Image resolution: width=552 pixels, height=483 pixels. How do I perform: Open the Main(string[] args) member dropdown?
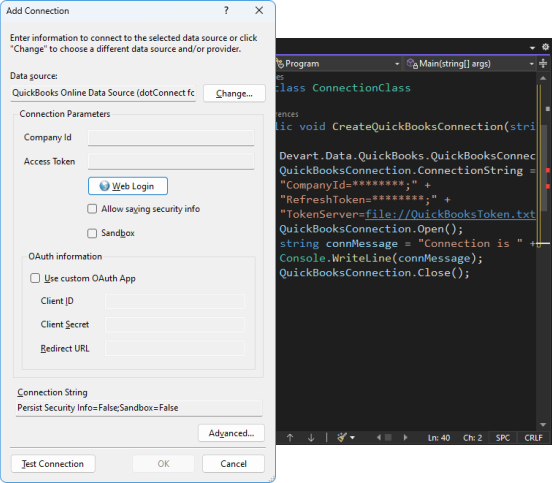(x=531, y=64)
